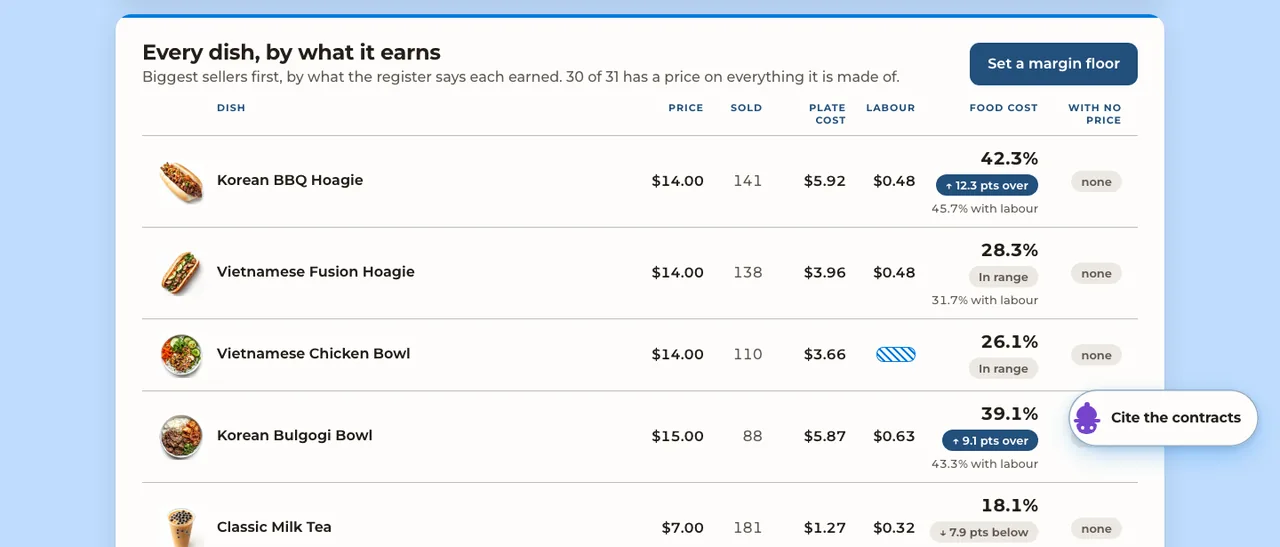Open the Korean BBQ Hoagie thumbnail

(181, 181)
